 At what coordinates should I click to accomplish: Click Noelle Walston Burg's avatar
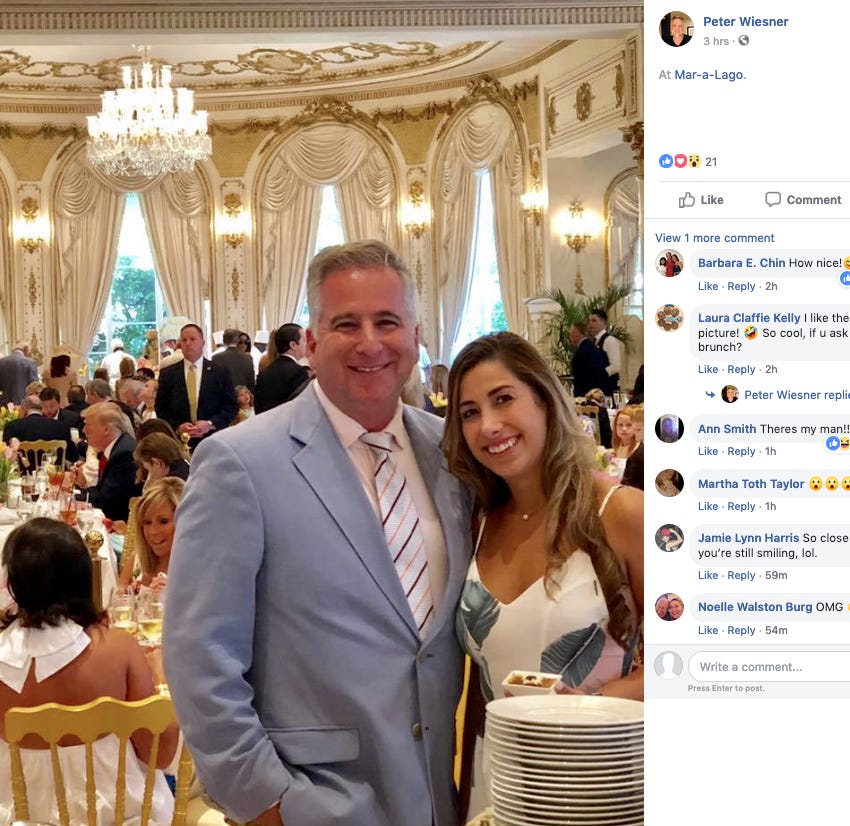click(x=669, y=607)
